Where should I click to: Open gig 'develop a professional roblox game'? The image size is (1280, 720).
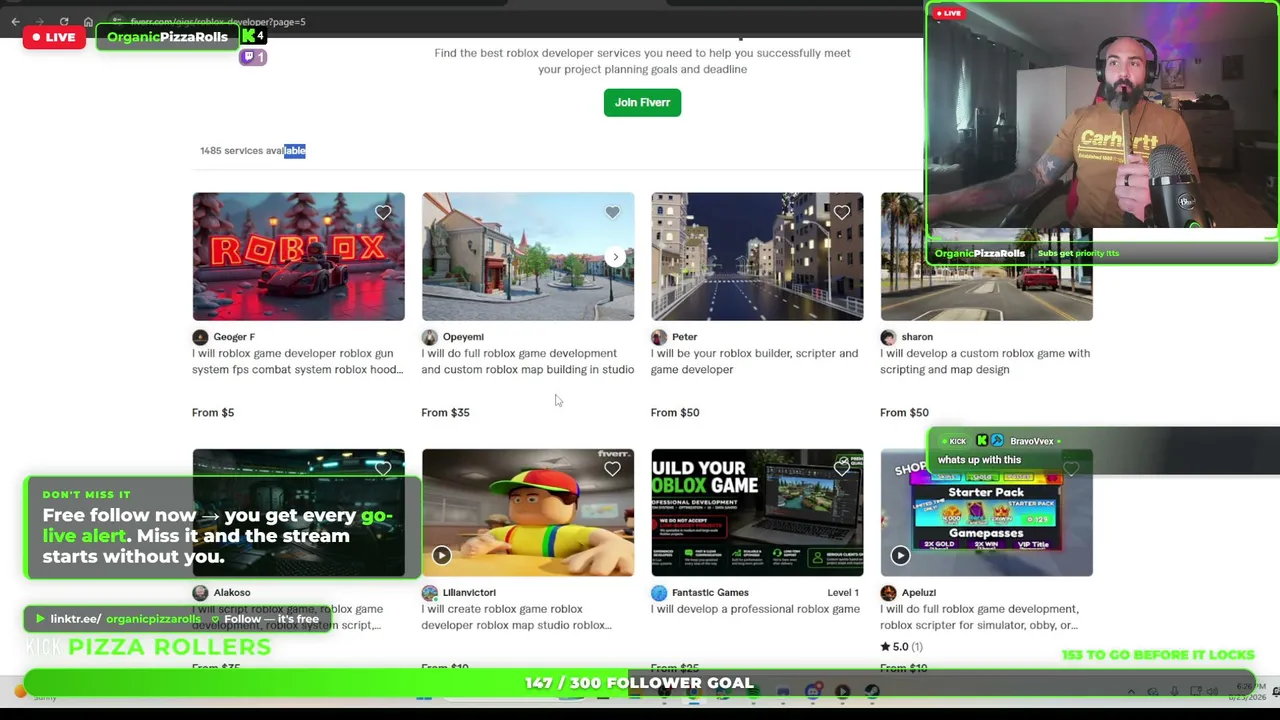point(755,609)
